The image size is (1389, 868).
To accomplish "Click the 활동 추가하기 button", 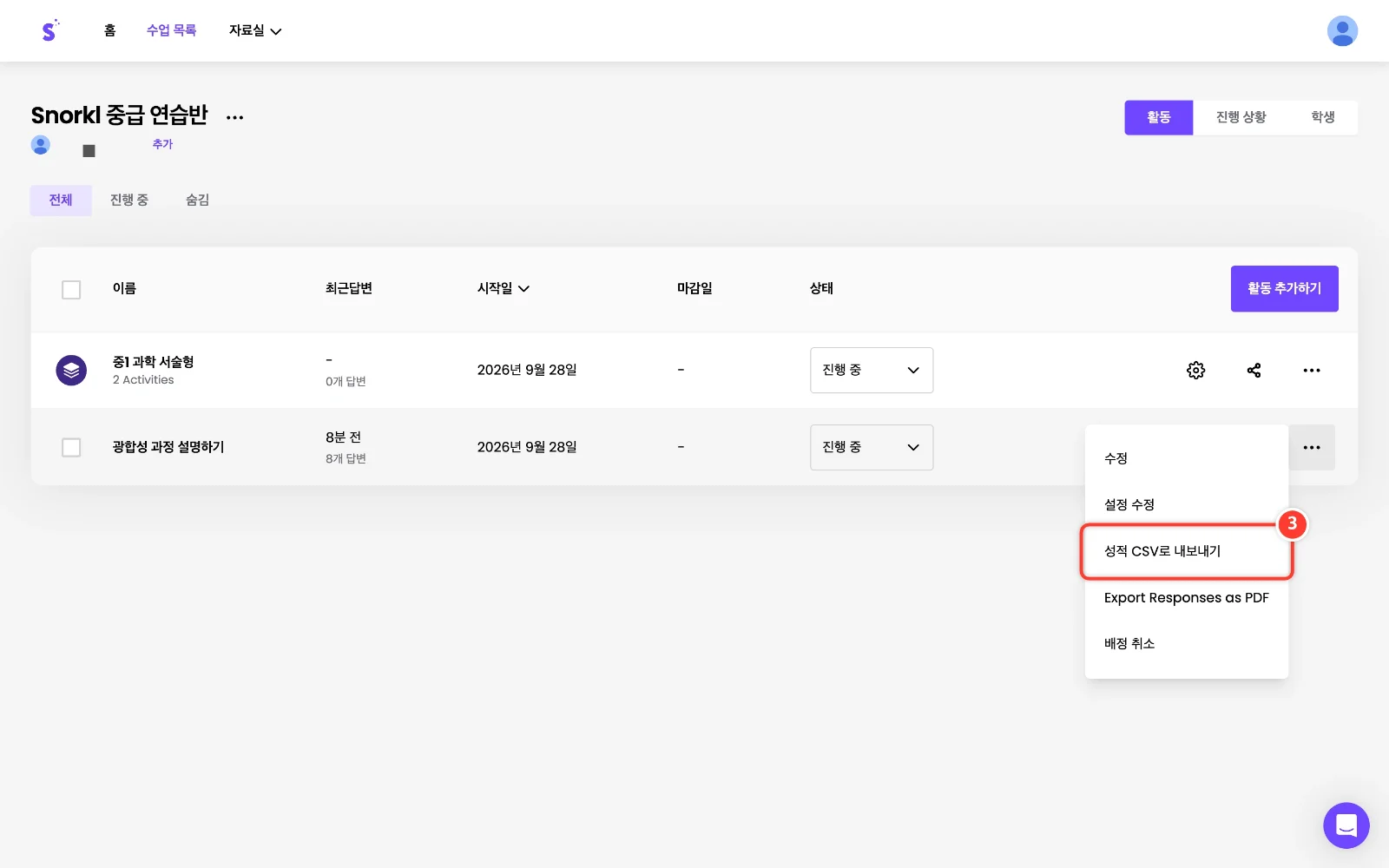I will [1284, 289].
